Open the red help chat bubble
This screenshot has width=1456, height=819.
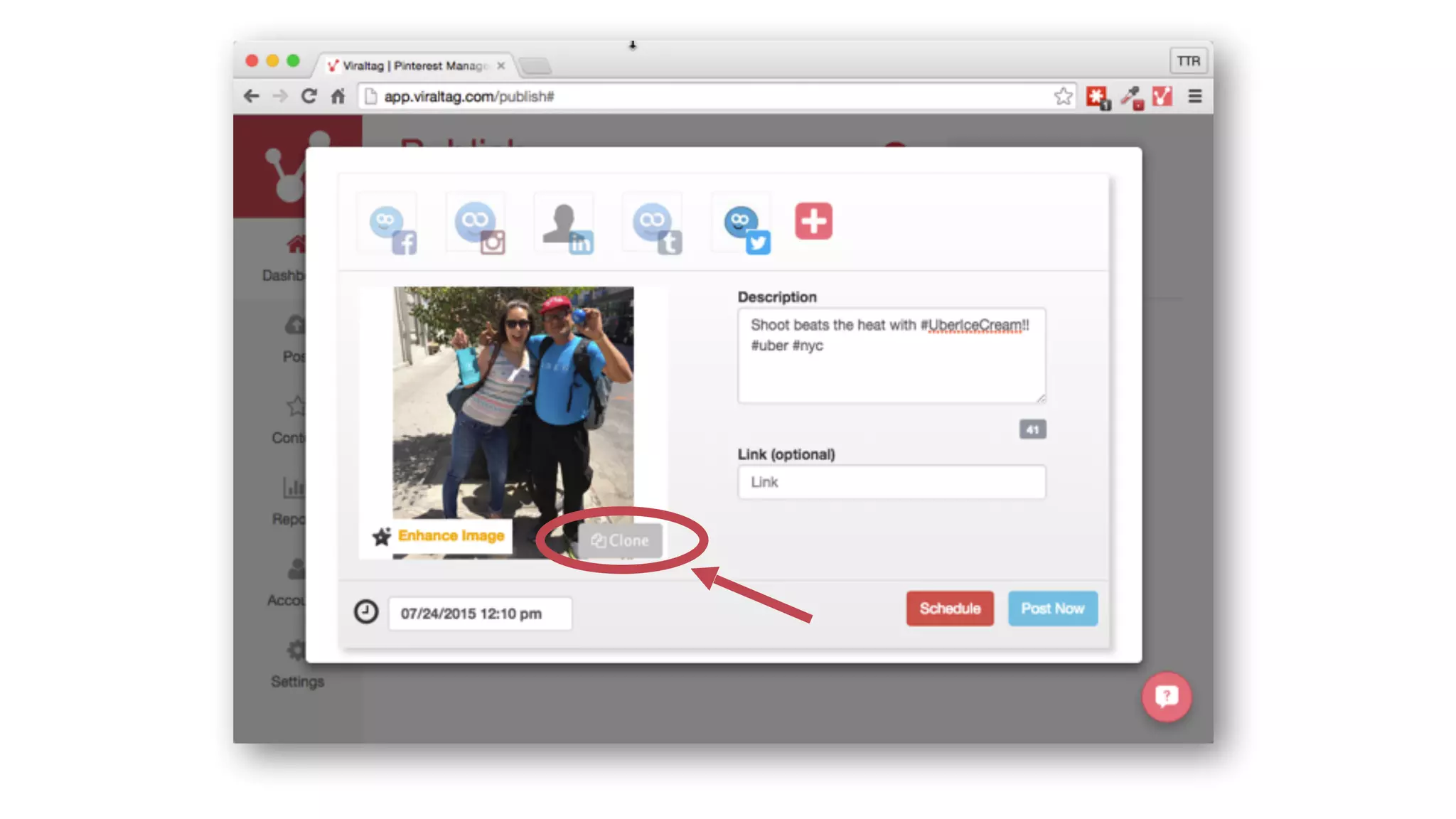click(x=1166, y=697)
